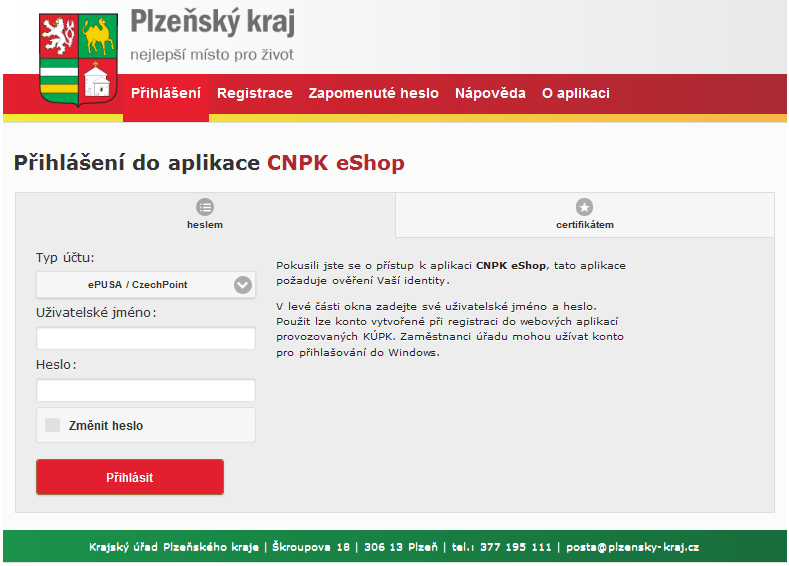
Task: Go to the Registrace page
Action: click(x=255, y=93)
